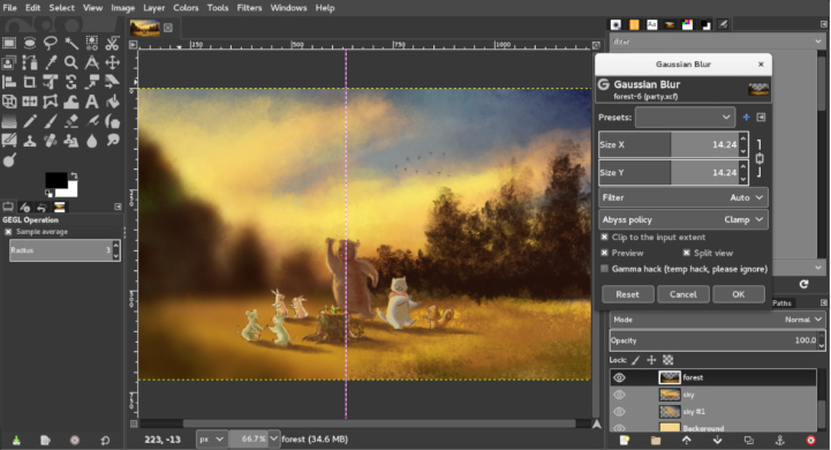Screen dimensions: 831x450
Task: Select the Rotate tool
Action: pyautogui.click(x=71, y=82)
